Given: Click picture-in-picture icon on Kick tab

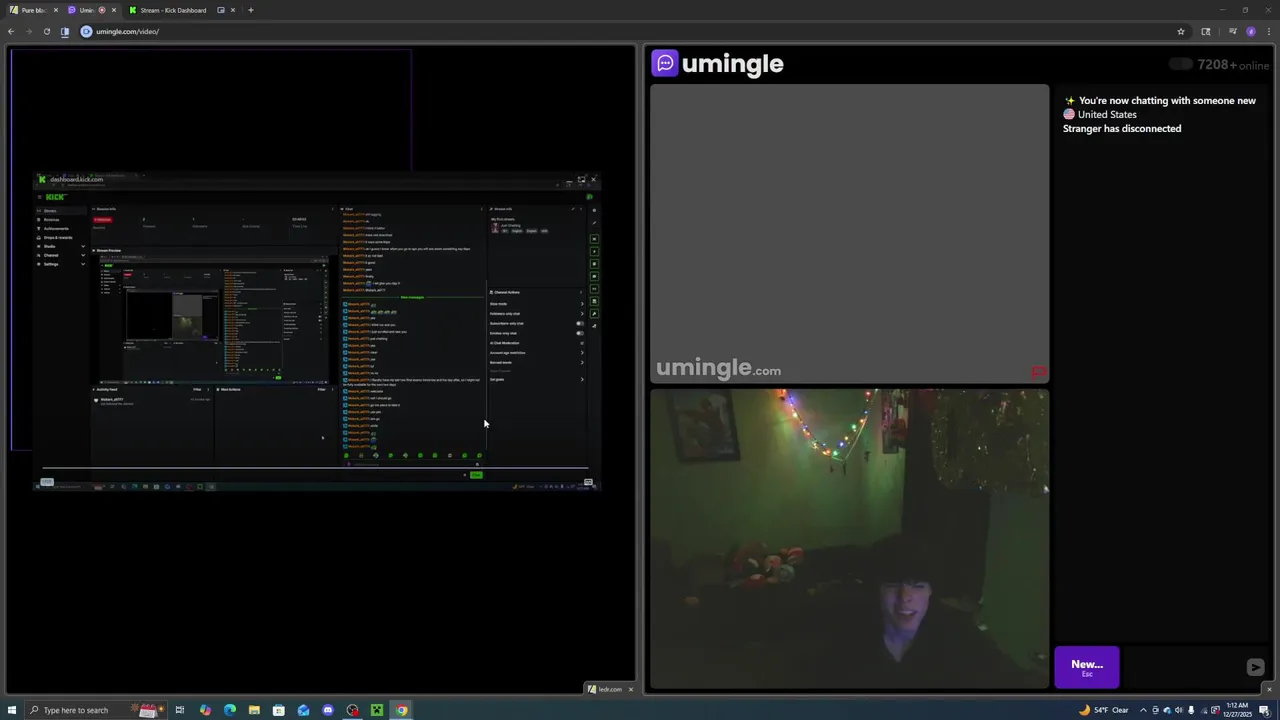Looking at the screenshot, I should (221, 10).
